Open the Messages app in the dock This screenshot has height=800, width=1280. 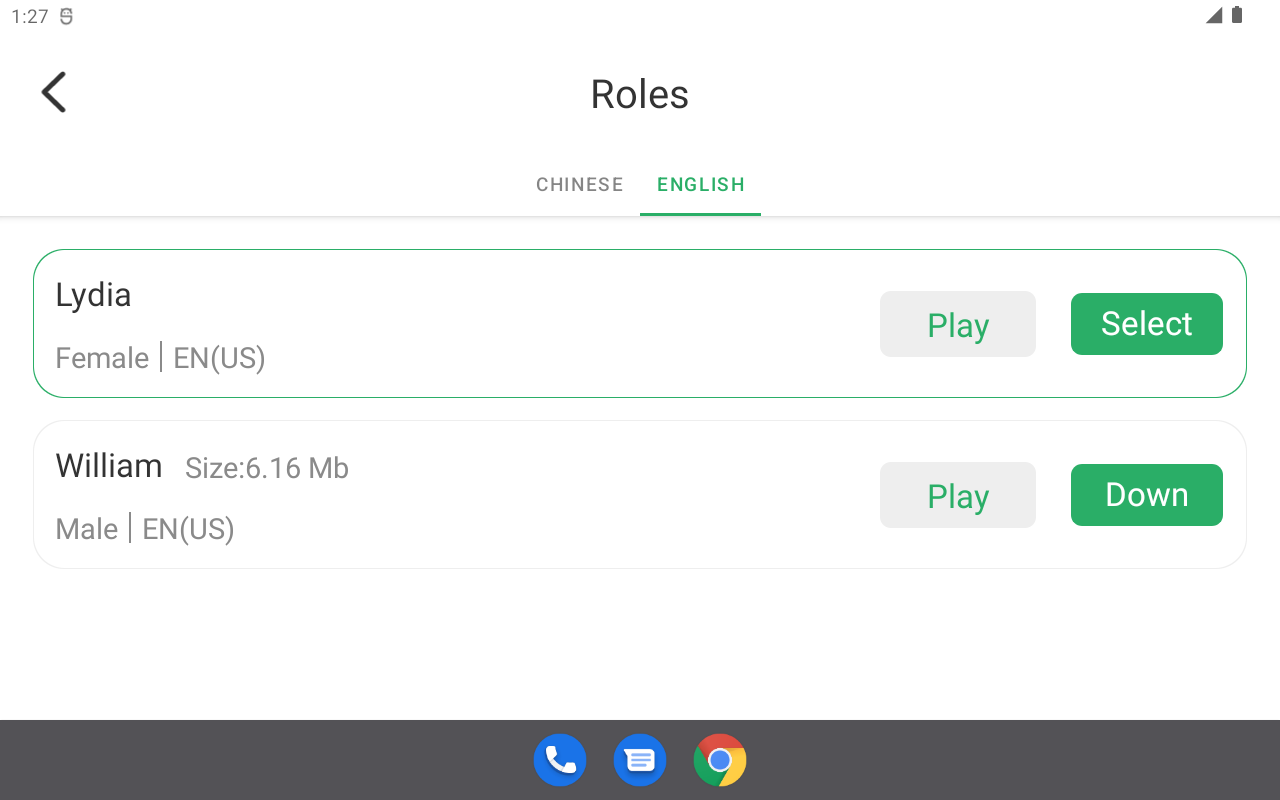(x=640, y=760)
